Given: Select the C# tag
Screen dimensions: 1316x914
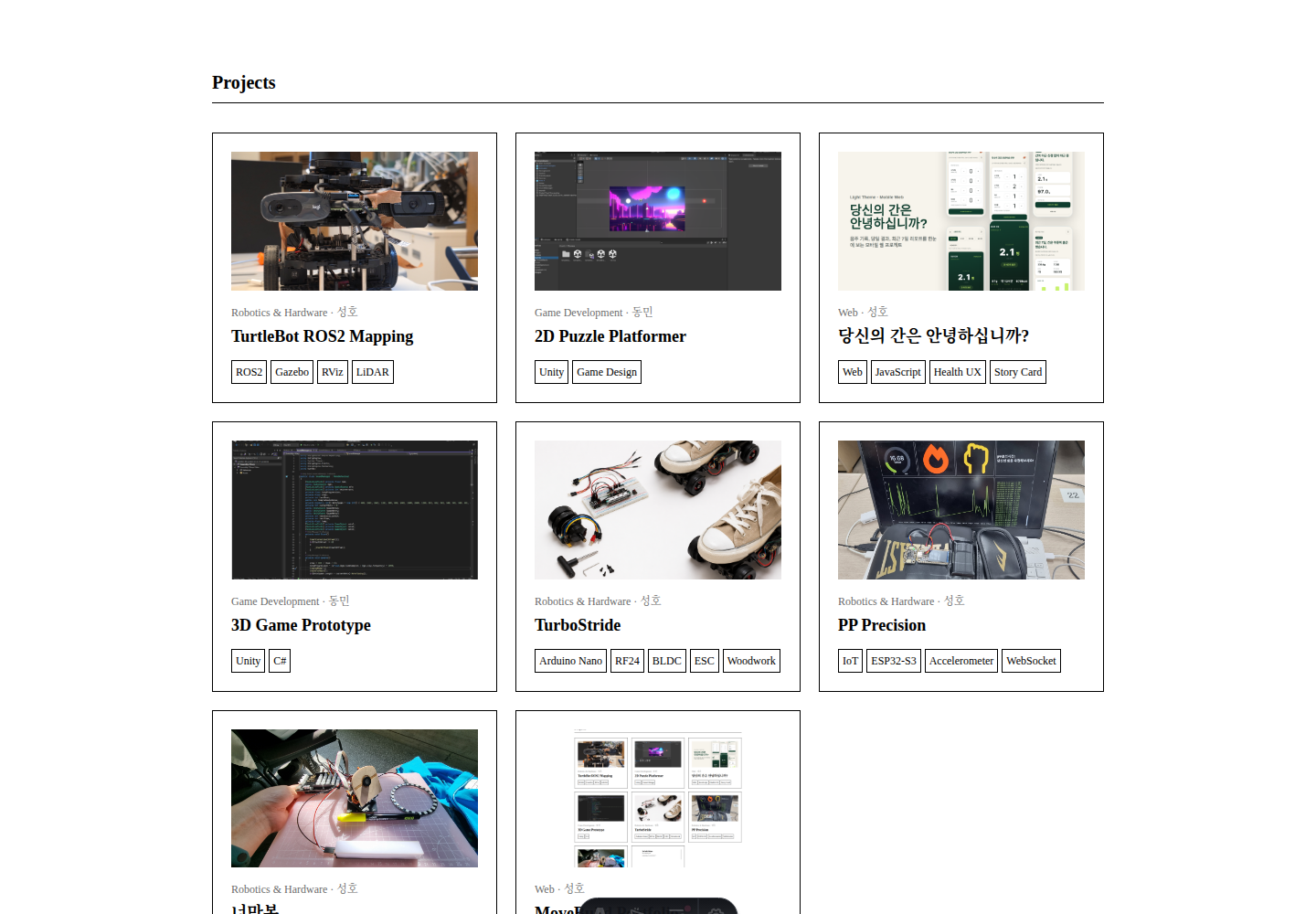Looking at the screenshot, I should (280, 661).
